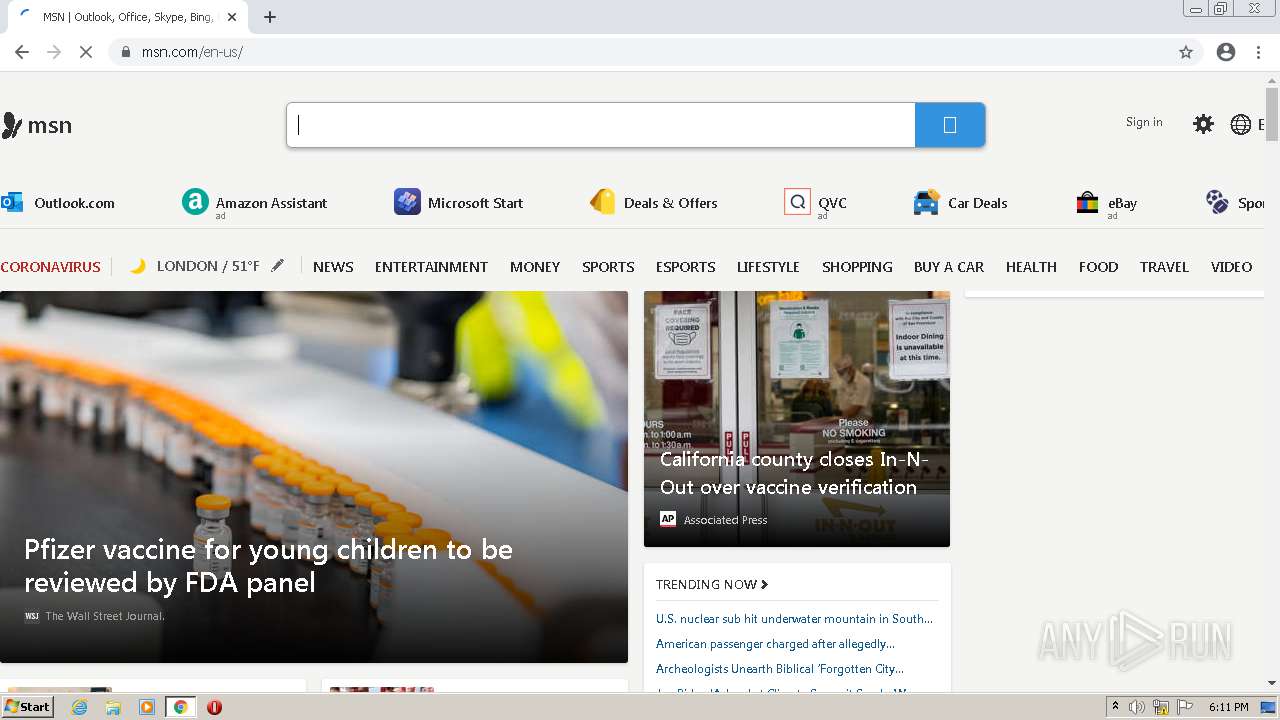Click the taskbar volume speaker icon

[x=1137, y=707]
